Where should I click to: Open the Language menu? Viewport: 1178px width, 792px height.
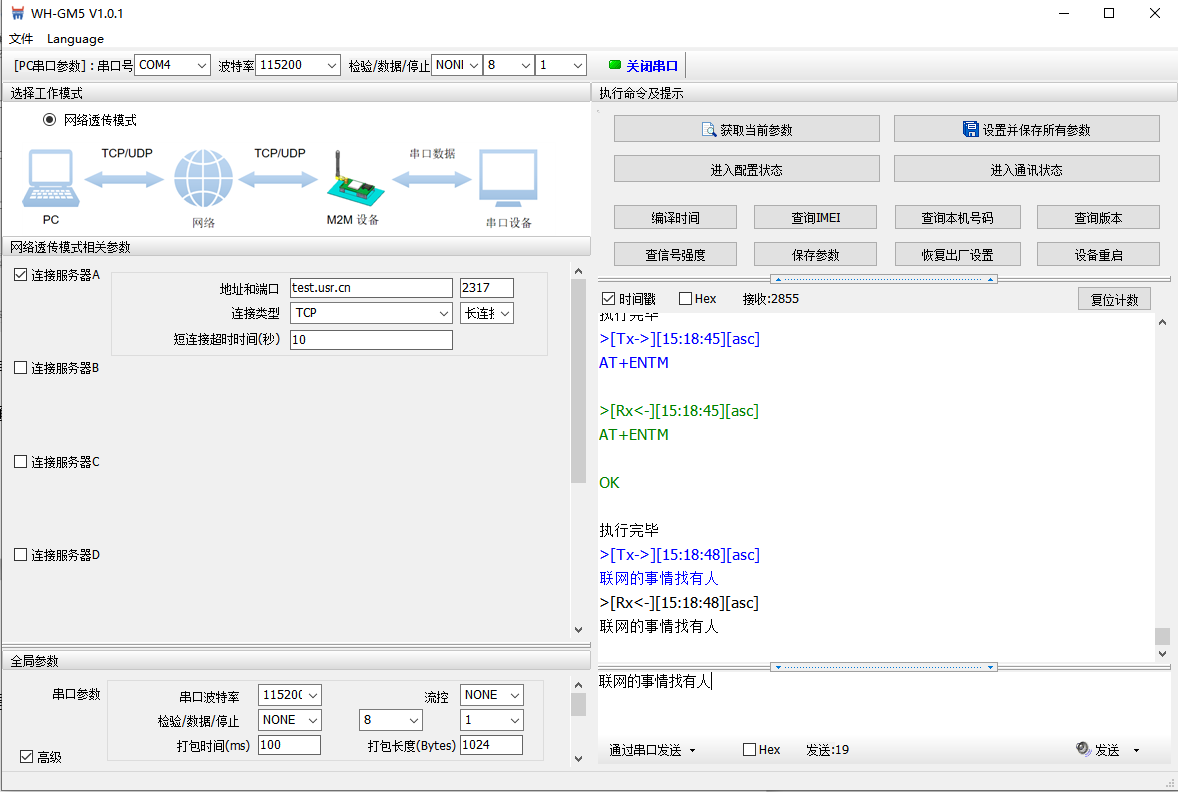point(75,39)
